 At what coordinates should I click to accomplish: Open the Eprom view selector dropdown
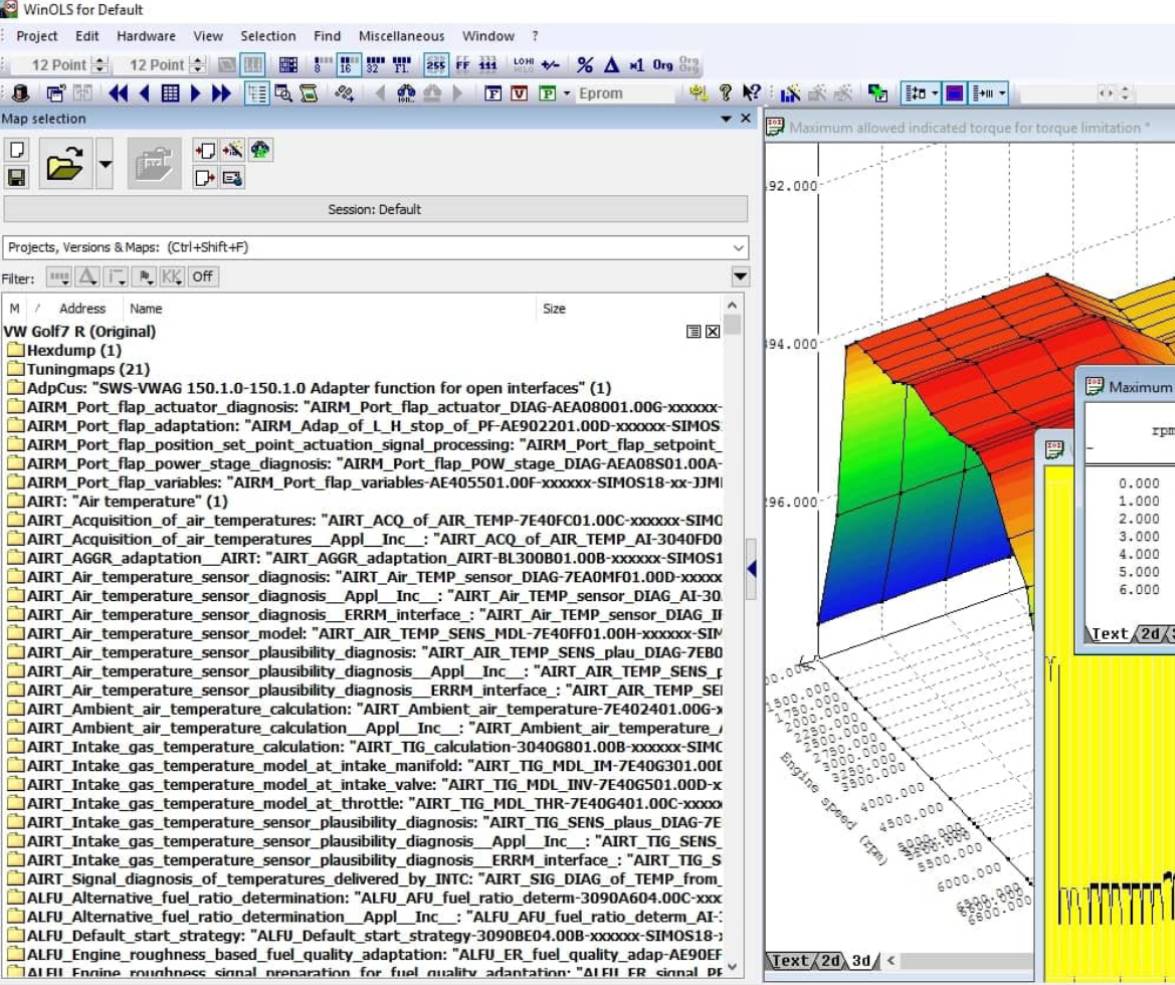coord(567,93)
